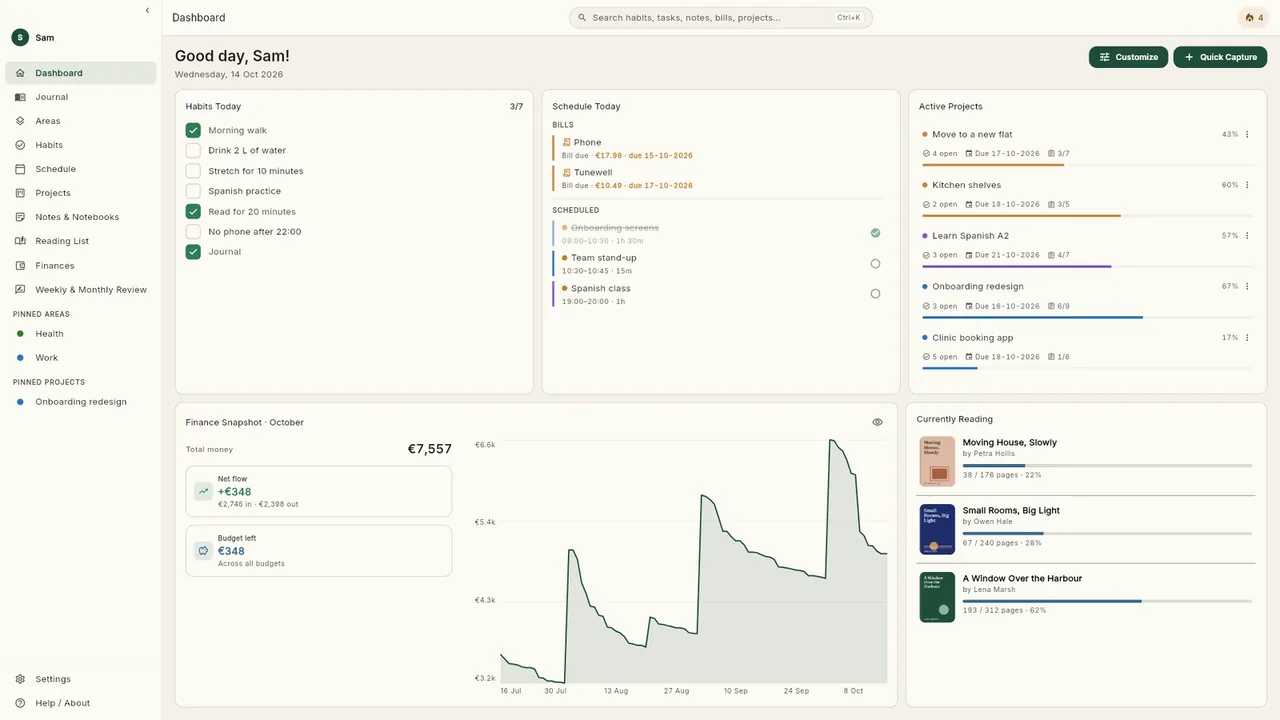The height and width of the screenshot is (720, 1280).
Task: Open options menu for Clinic booking app
Action: 1247,337
